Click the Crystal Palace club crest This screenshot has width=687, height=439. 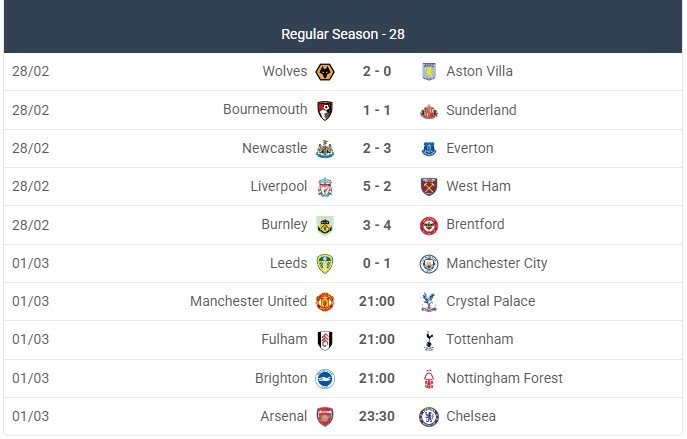pos(429,302)
